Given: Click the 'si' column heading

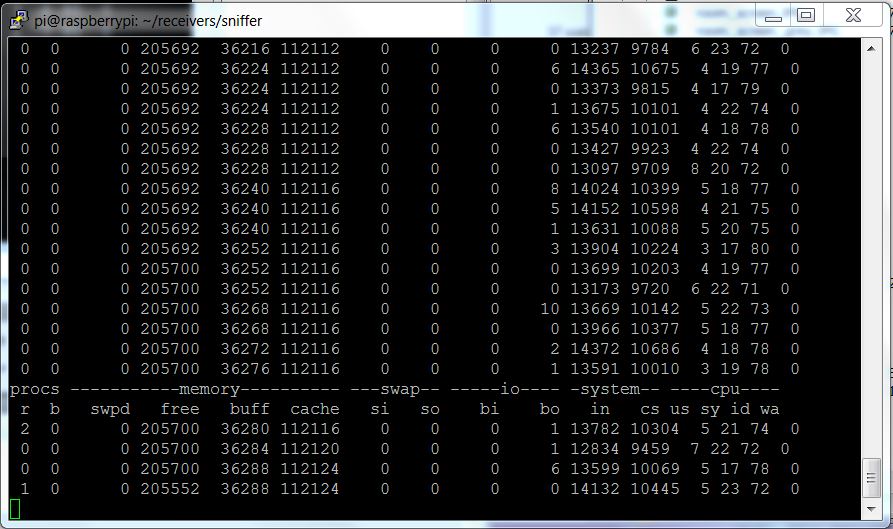Looking at the screenshot, I should (380, 409).
